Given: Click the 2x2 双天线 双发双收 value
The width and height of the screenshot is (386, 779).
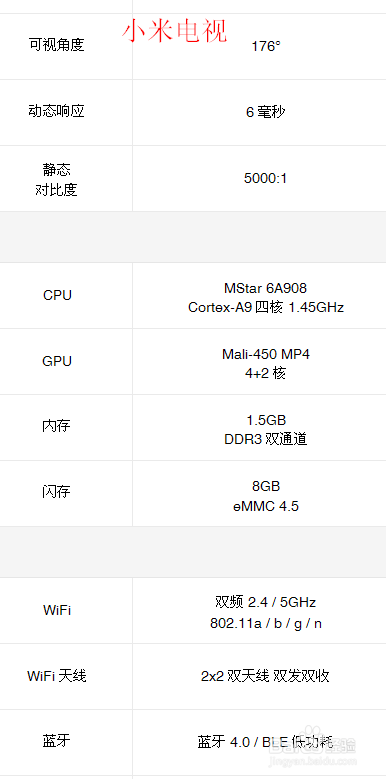Looking at the screenshot, I should click(x=265, y=676).
